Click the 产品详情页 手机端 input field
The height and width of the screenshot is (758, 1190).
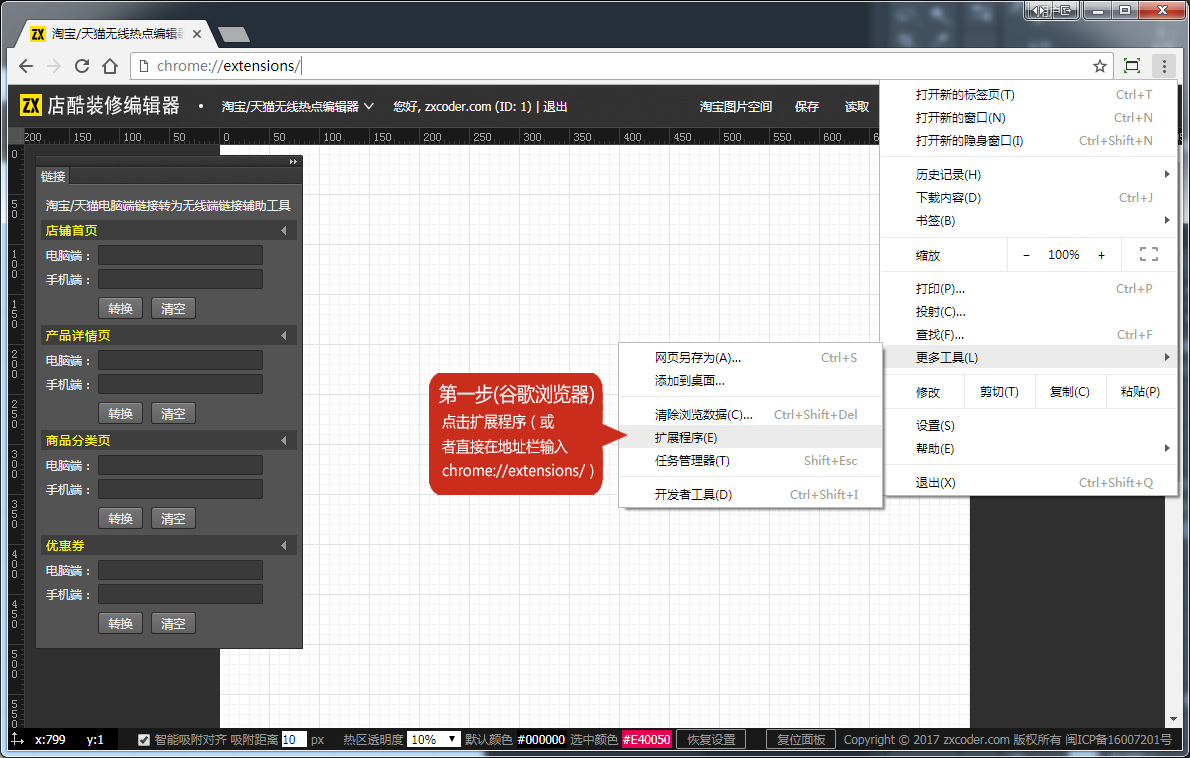(x=181, y=384)
